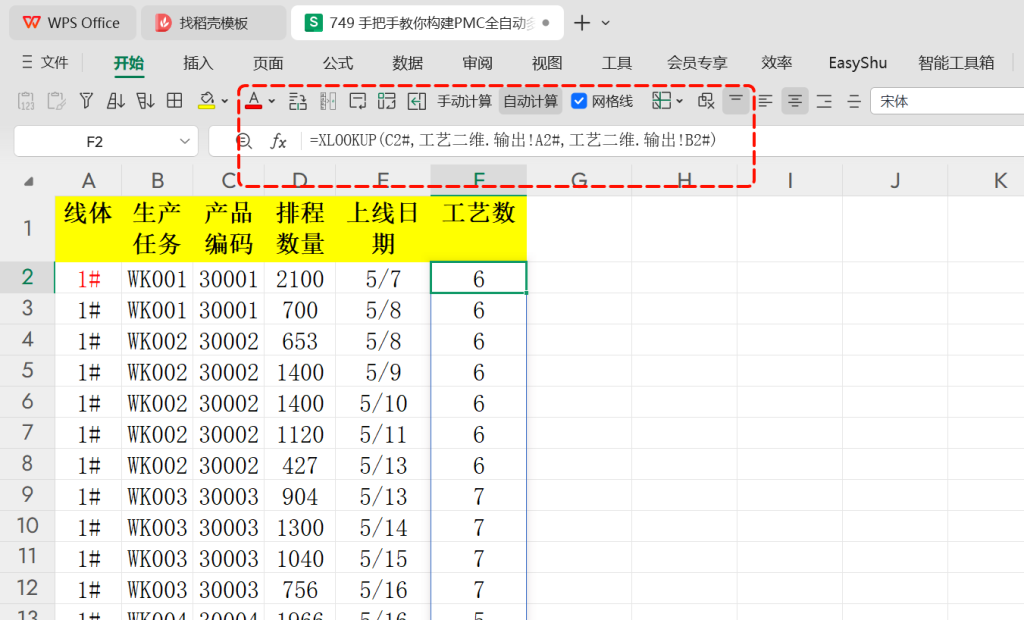Click the remove duplicates icon
The width and height of the screenshot is (1024, 620).
(706, 101)
